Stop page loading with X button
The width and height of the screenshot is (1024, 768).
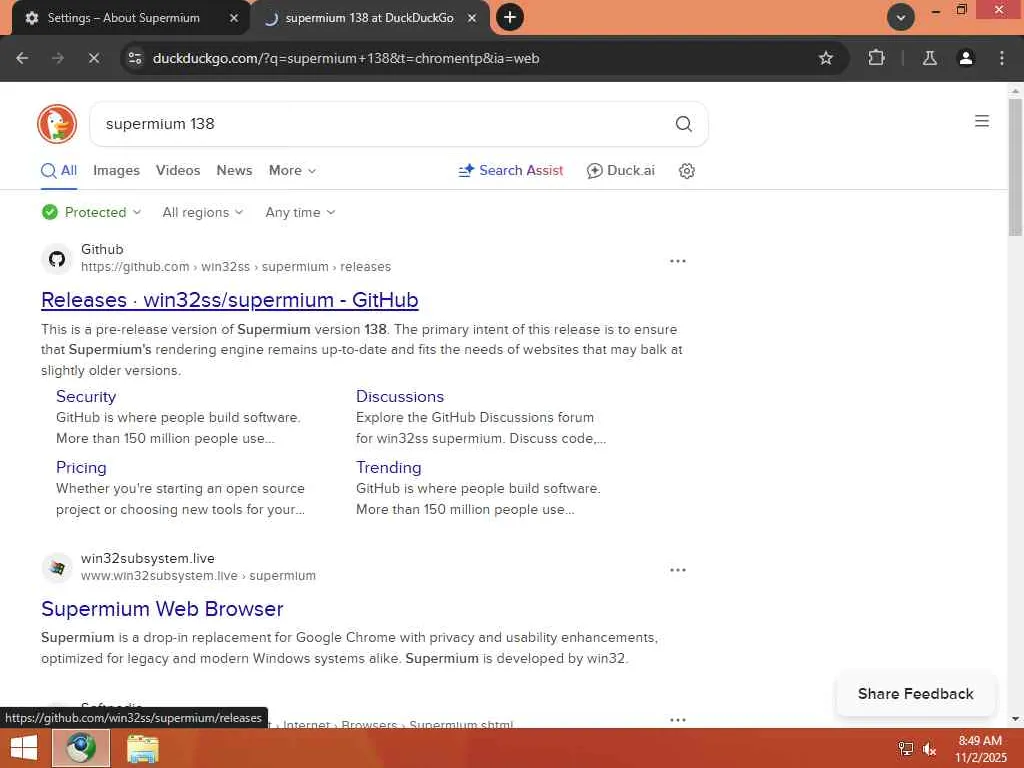click(94, 58)
